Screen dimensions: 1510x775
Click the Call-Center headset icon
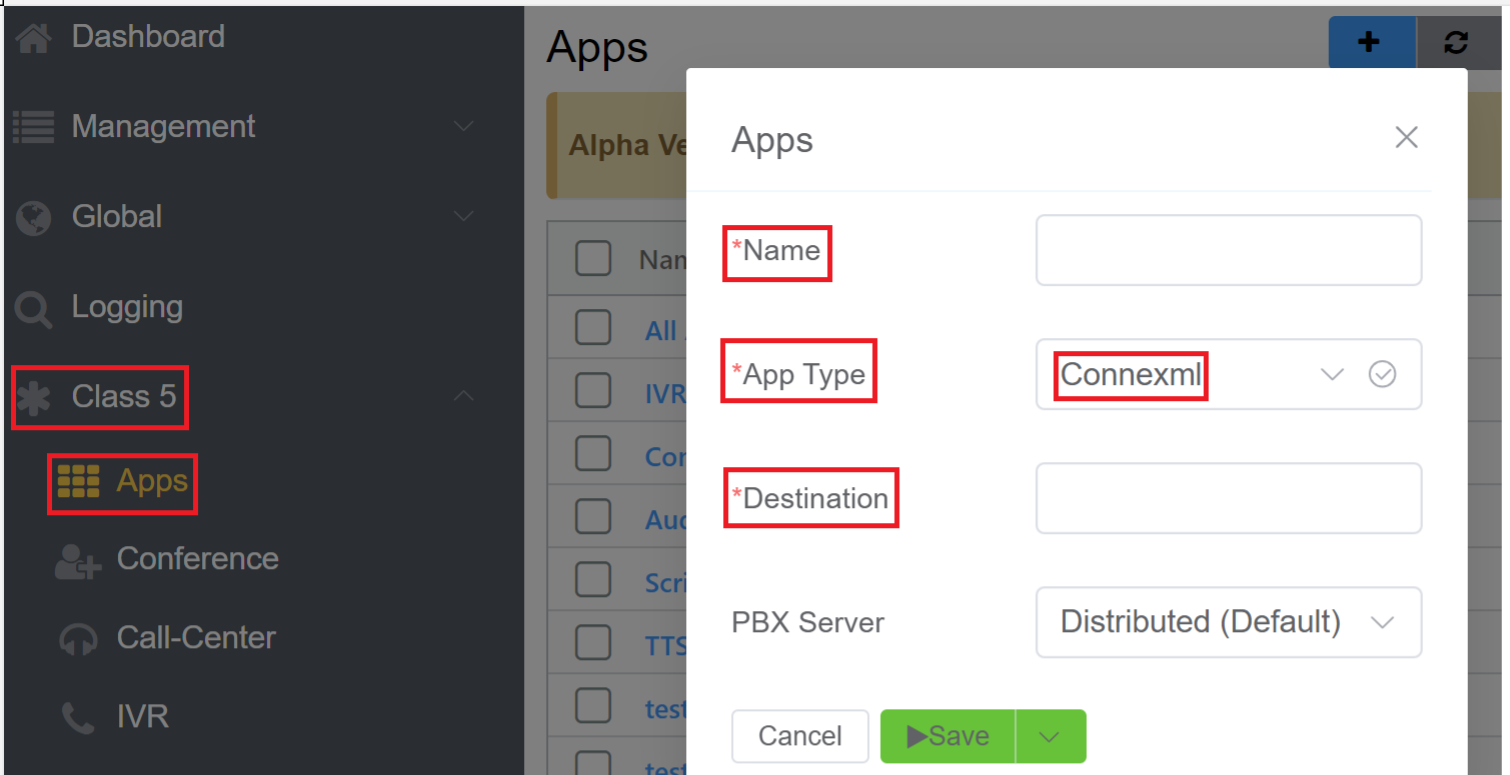(x=78, y=639)
